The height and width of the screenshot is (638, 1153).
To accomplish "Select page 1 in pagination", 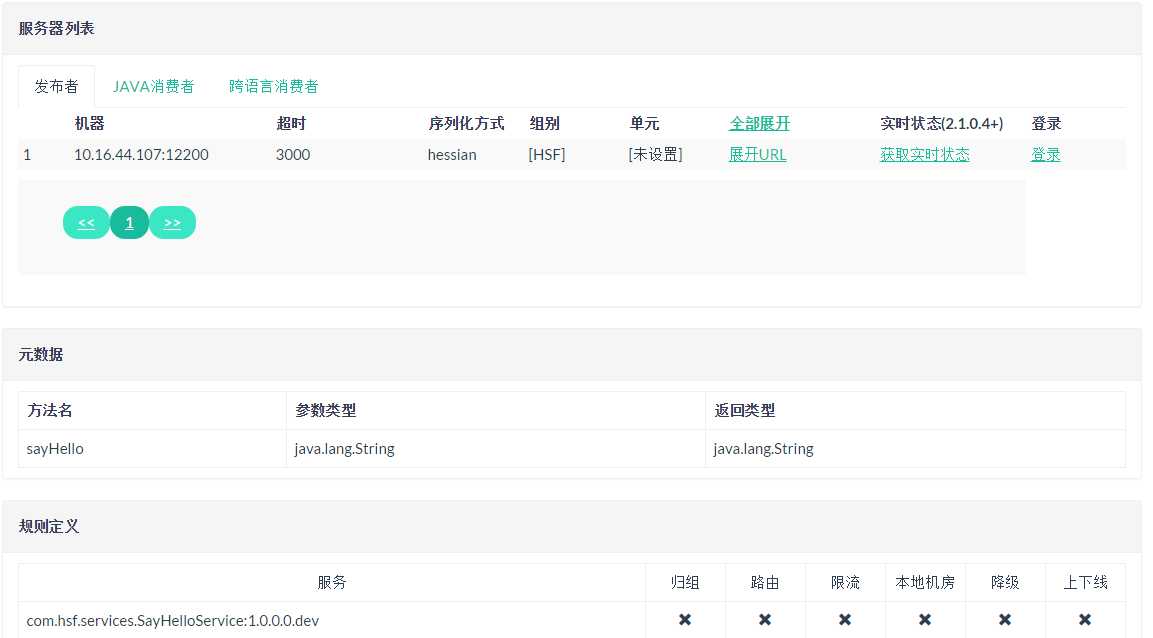I will [x=129, y=222].
